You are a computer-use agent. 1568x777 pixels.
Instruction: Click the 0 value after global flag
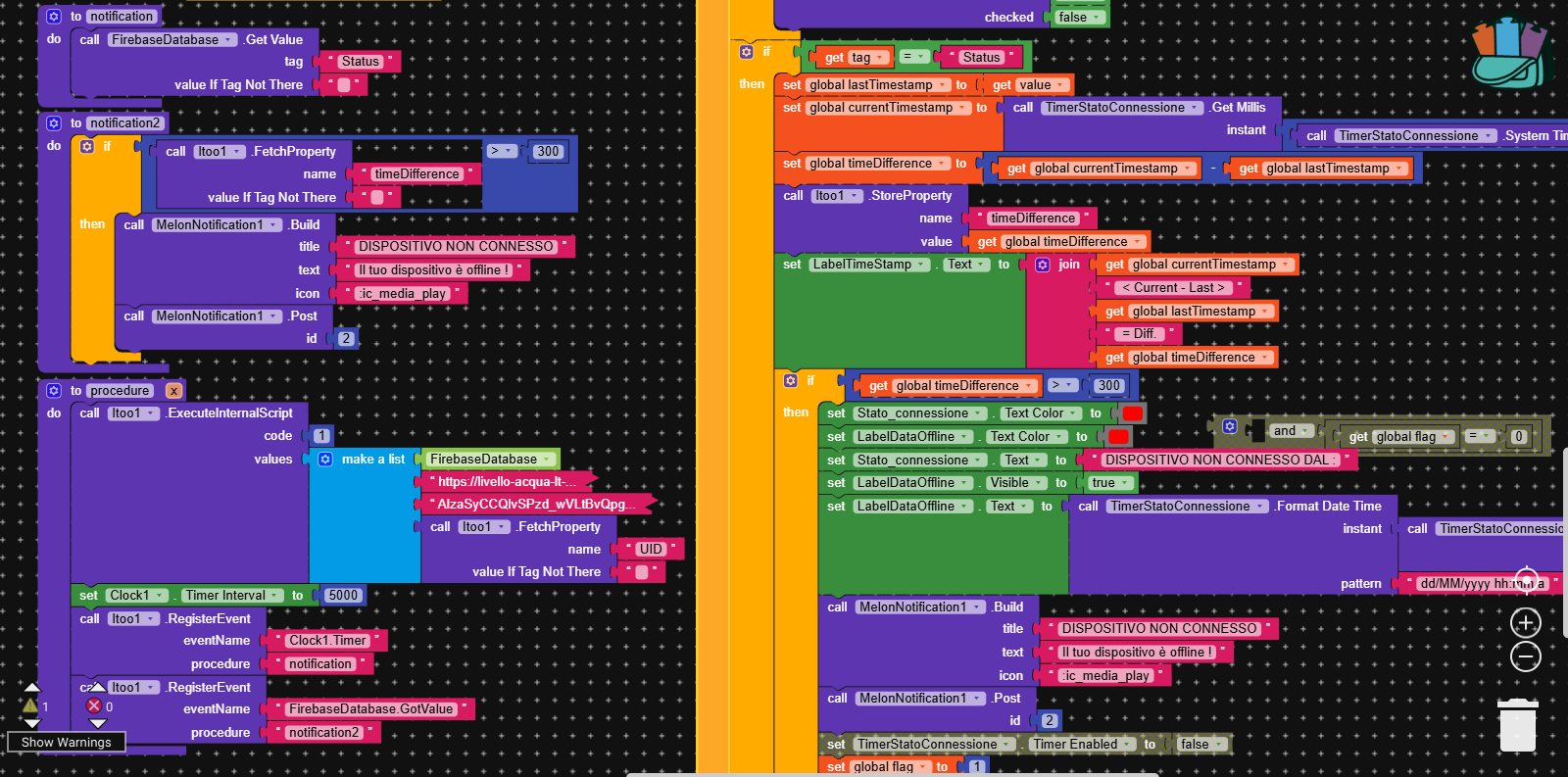[x=1518, y=437]
